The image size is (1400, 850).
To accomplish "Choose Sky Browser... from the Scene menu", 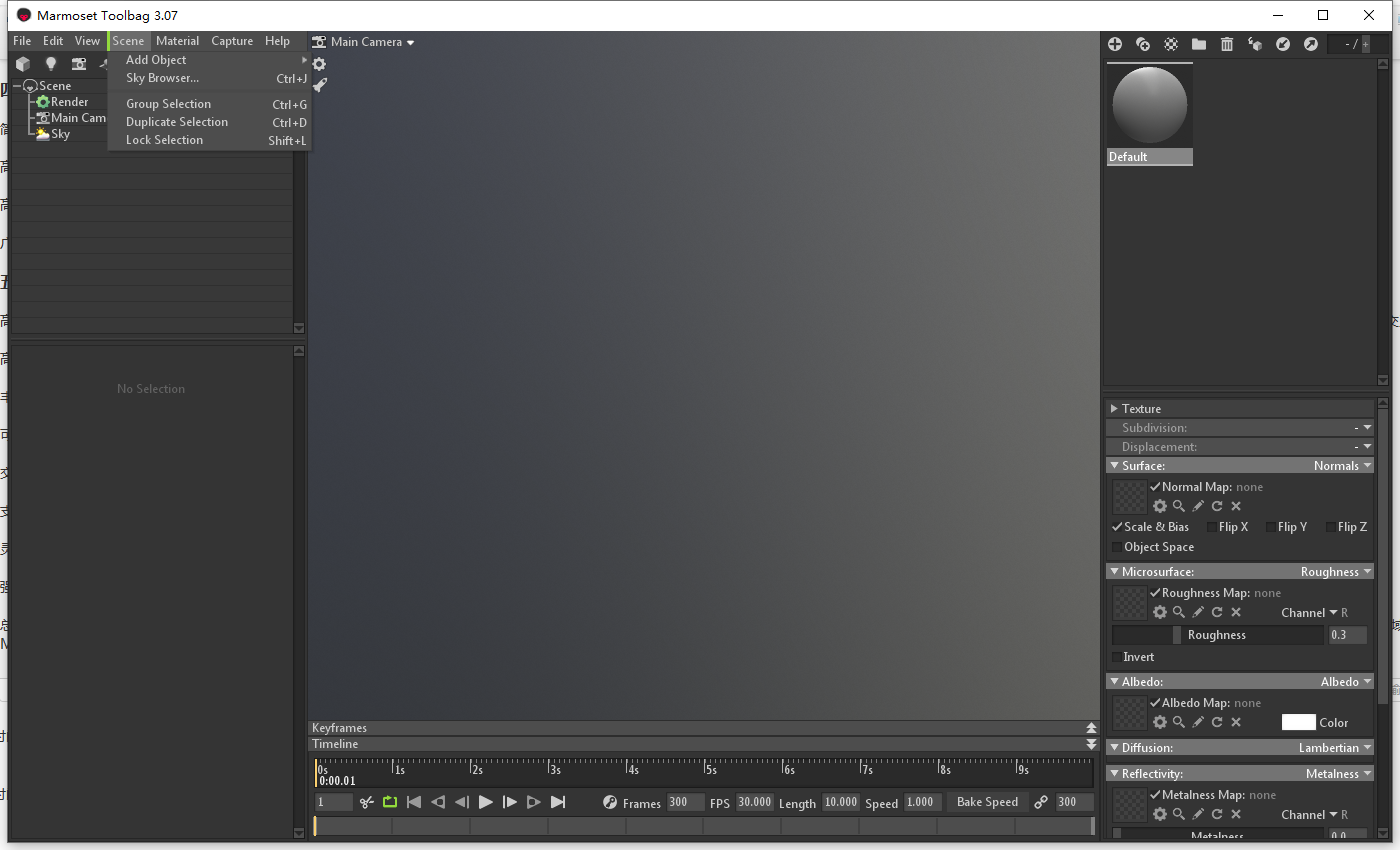I will (210, 78).
